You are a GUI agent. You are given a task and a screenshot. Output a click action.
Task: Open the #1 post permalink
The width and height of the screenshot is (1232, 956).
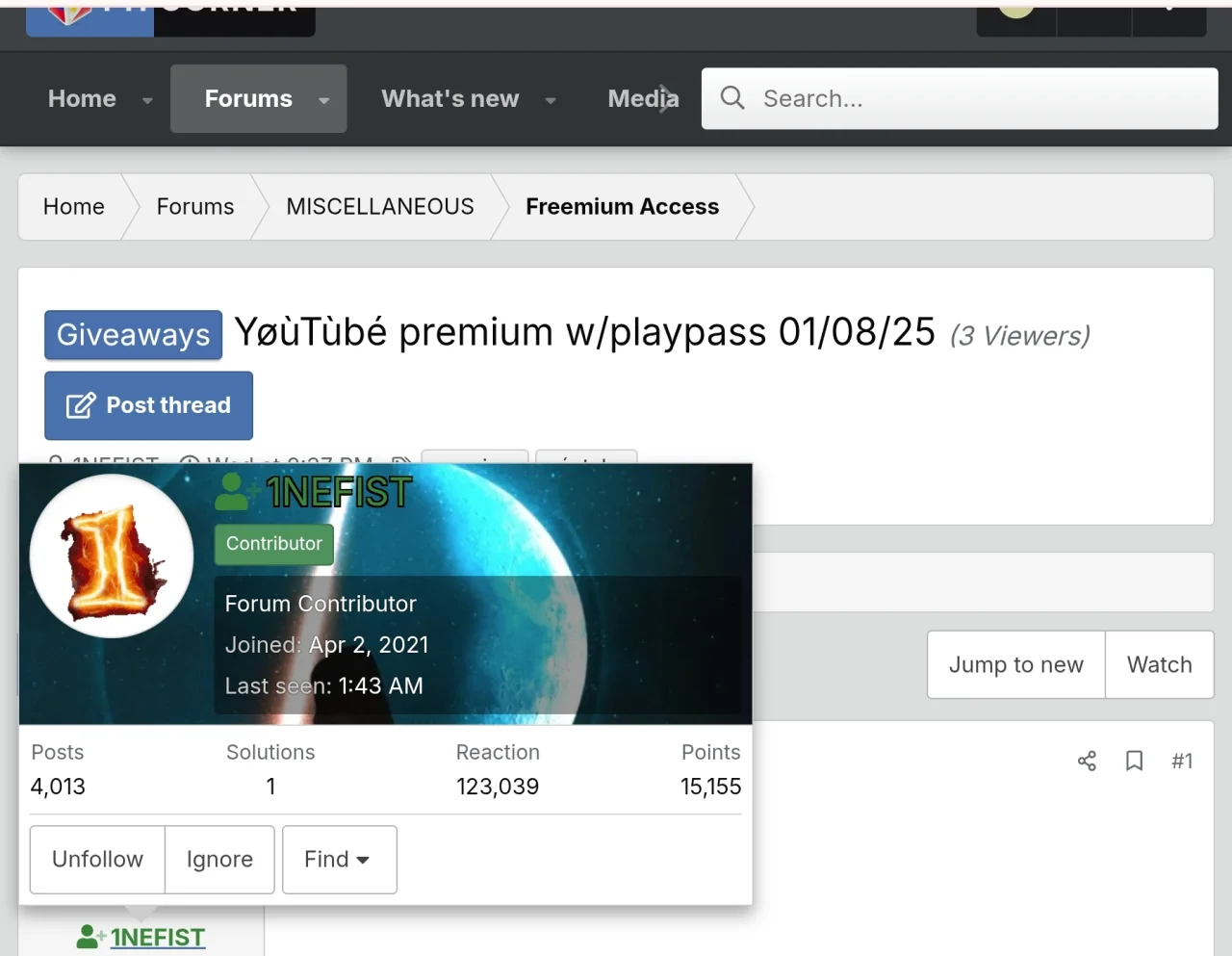tap(1182, 762)
